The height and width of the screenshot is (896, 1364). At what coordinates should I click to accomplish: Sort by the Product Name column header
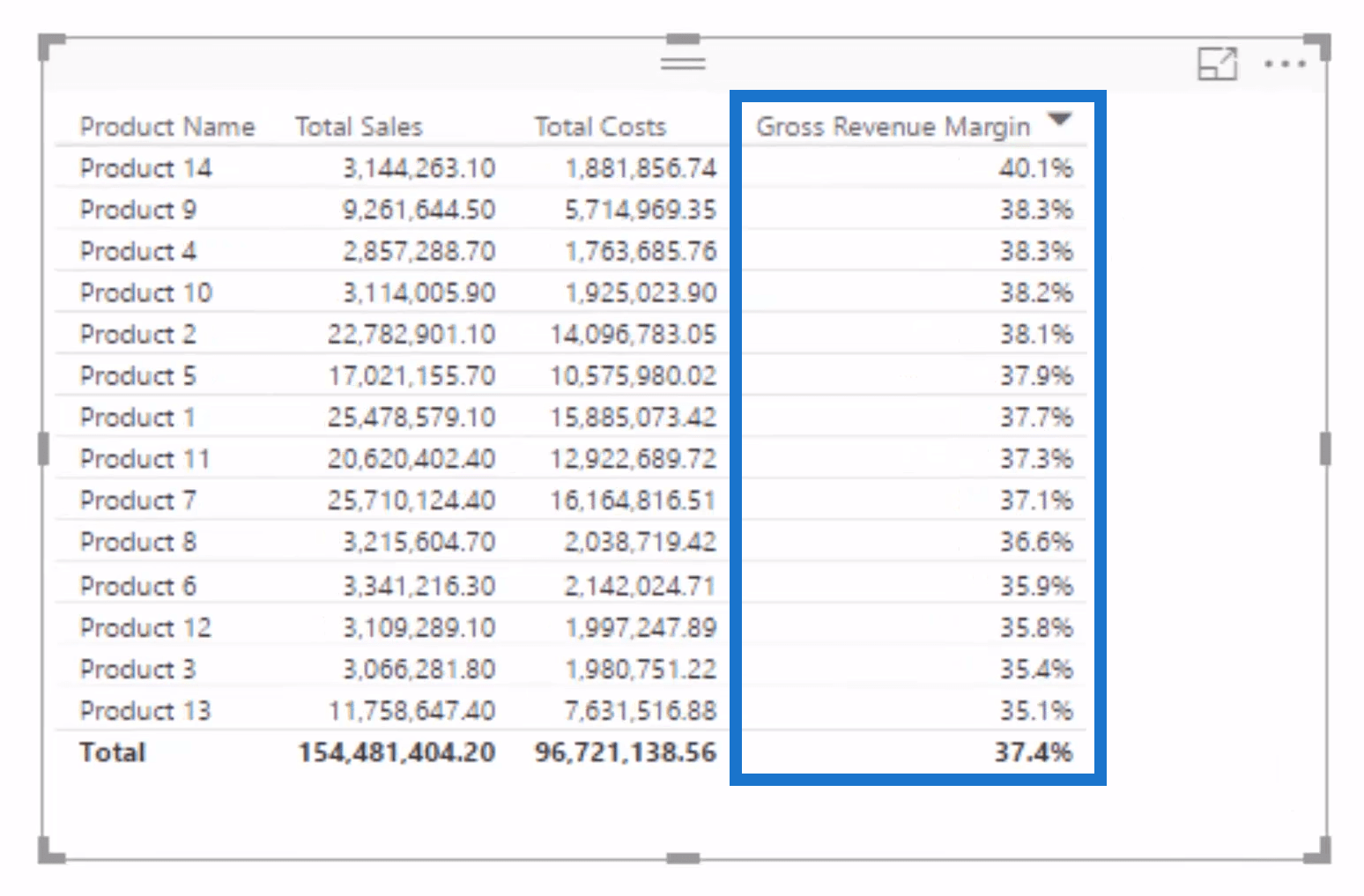[x=167, y=127]
